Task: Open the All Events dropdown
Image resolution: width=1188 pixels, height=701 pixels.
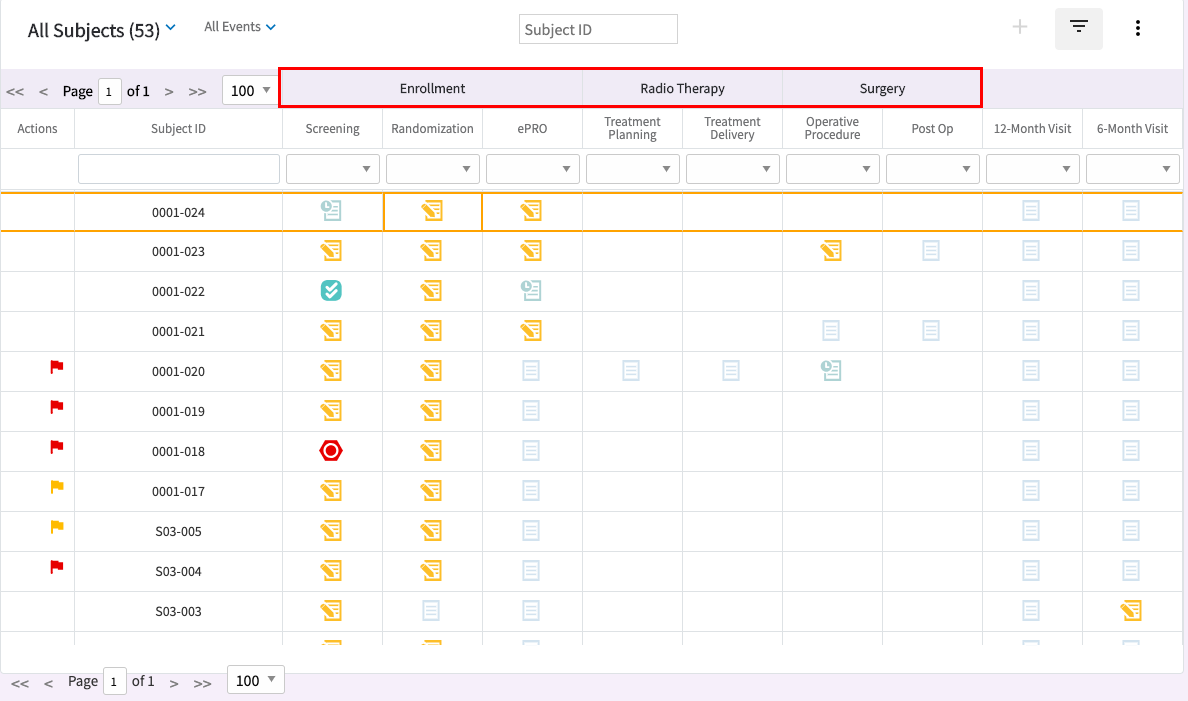Action: pyautogui.click(x=240, y=27)
